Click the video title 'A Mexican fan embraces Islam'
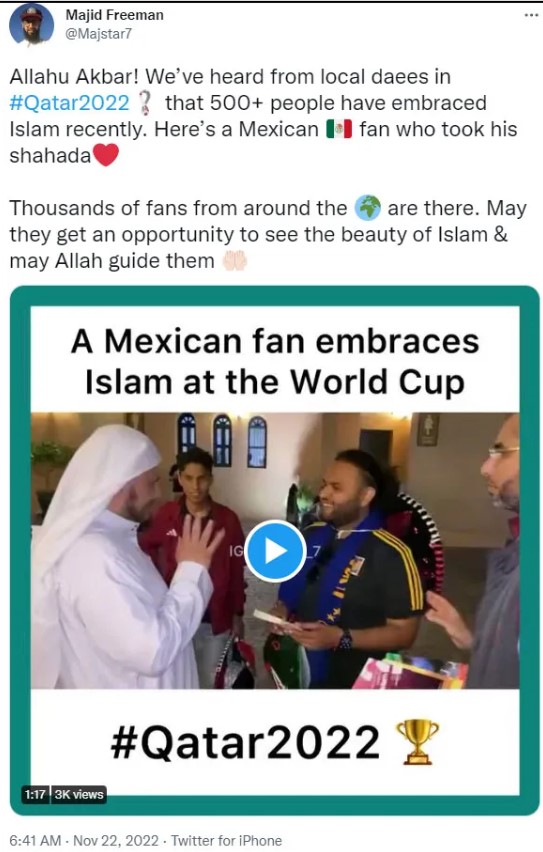 tap(275, 361)
